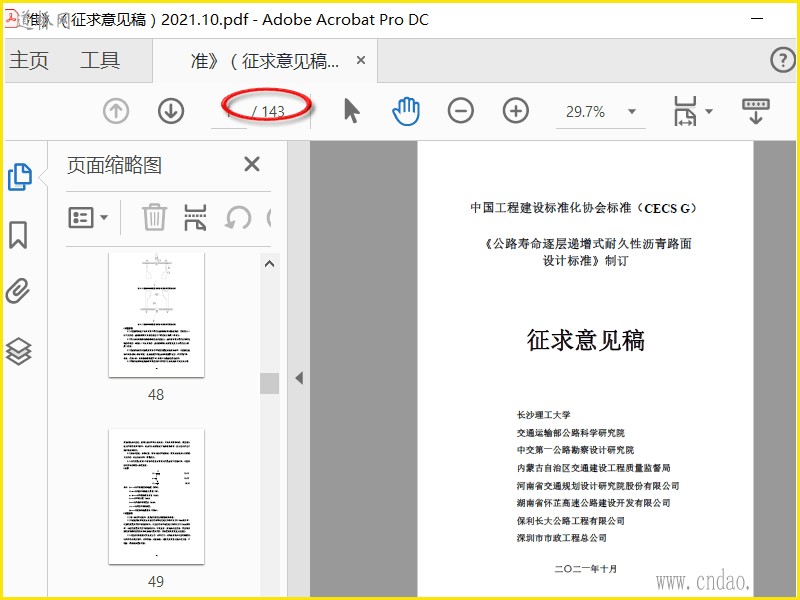The width and height of the screenshot is (800, 600).
Task: Click the scrolling mode toolbar icon
Action: tap(756, 111)
